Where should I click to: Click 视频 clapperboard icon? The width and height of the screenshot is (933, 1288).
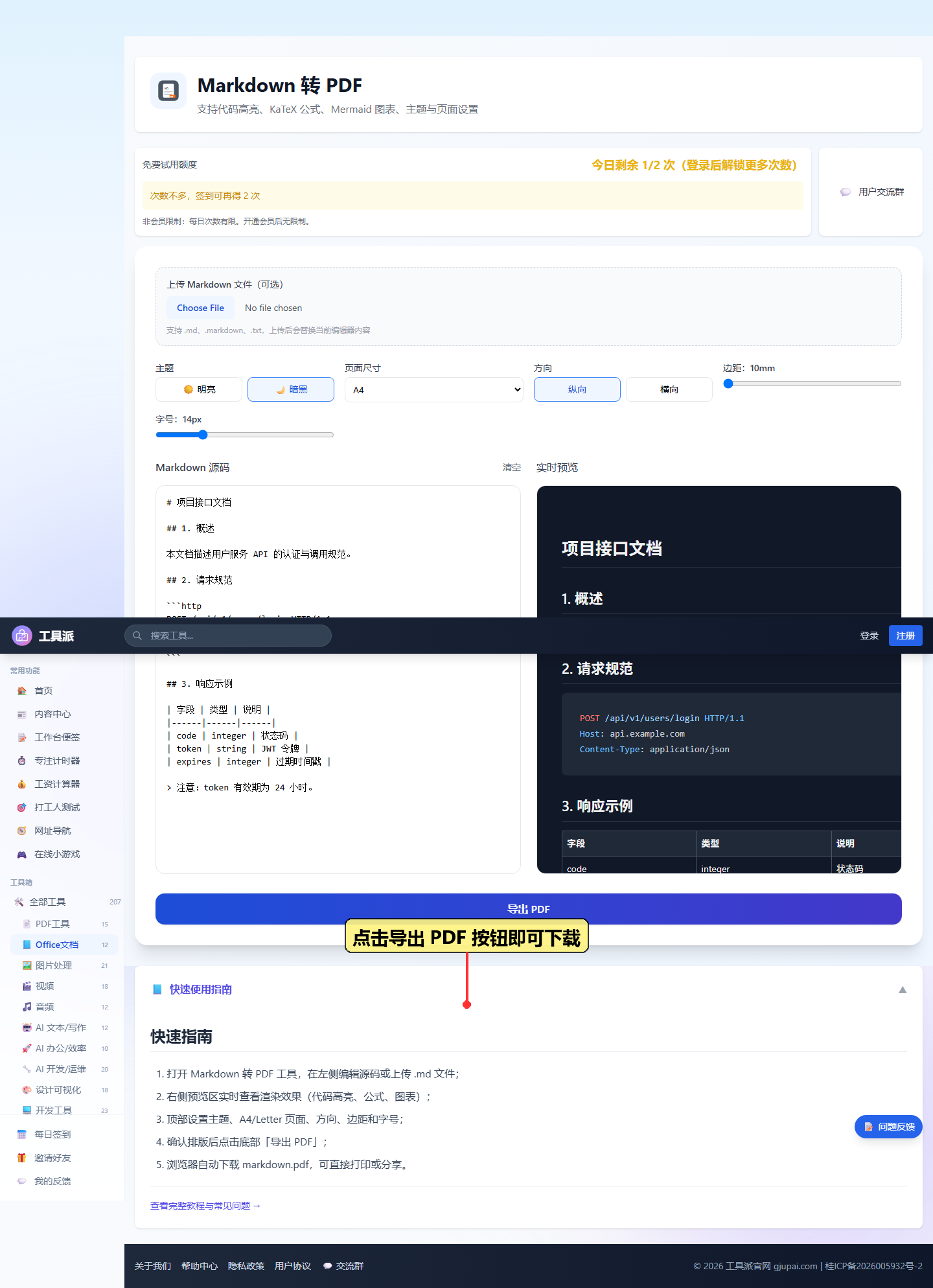click(27, 986)
